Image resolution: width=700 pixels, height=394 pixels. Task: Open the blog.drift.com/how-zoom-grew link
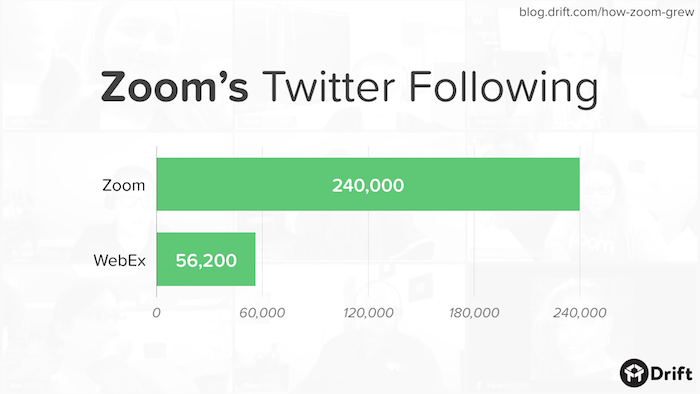[x=607, y=12]
